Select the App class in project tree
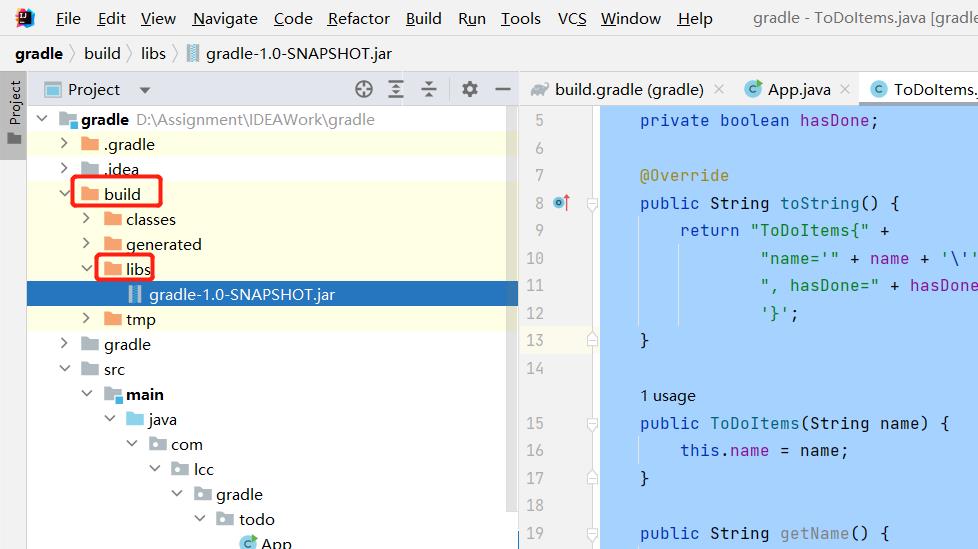The height and width of the screenshot is (549, 978). click(x=276, y=543)
